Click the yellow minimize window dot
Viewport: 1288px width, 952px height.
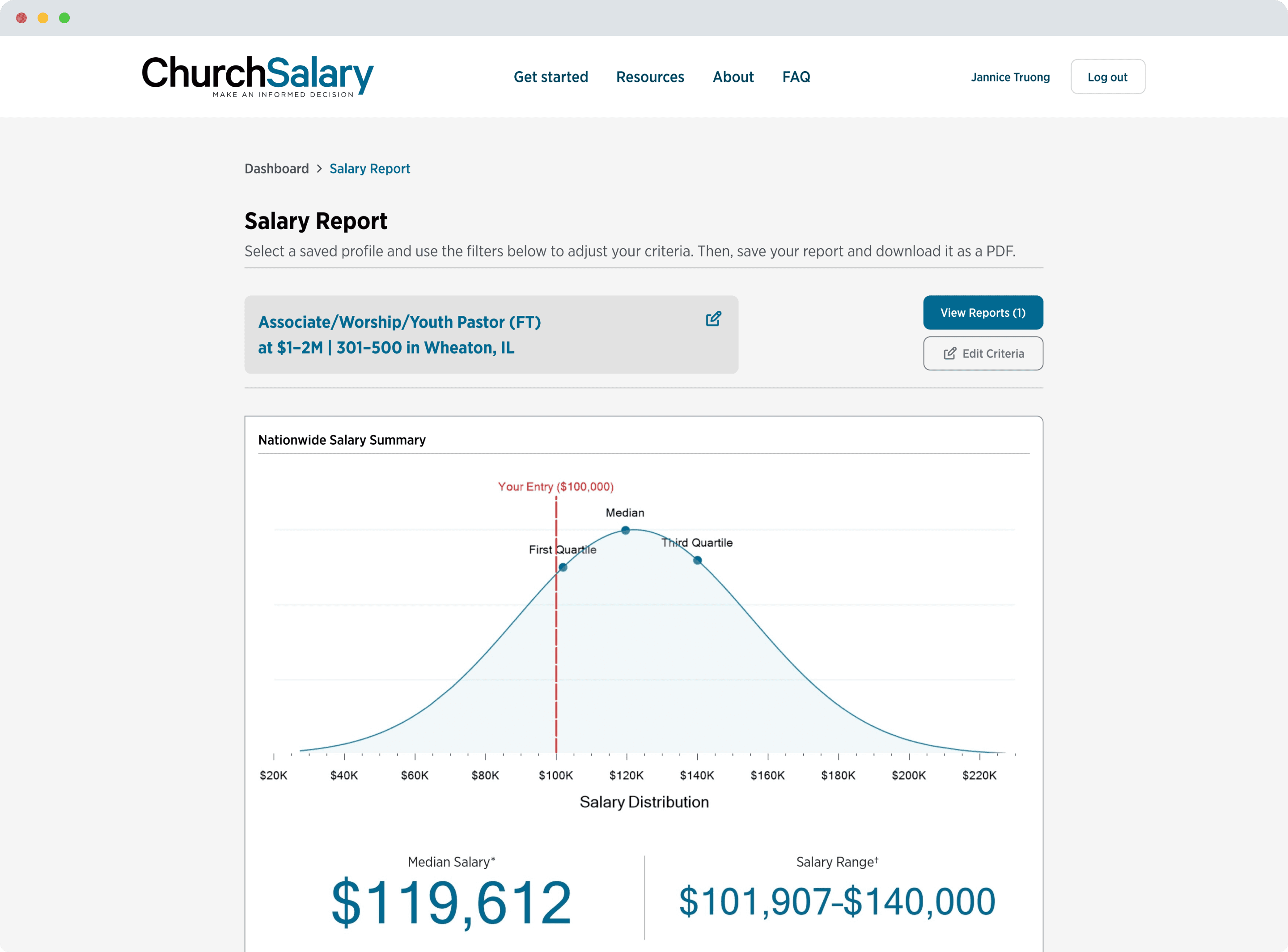(x=43, y=18)
